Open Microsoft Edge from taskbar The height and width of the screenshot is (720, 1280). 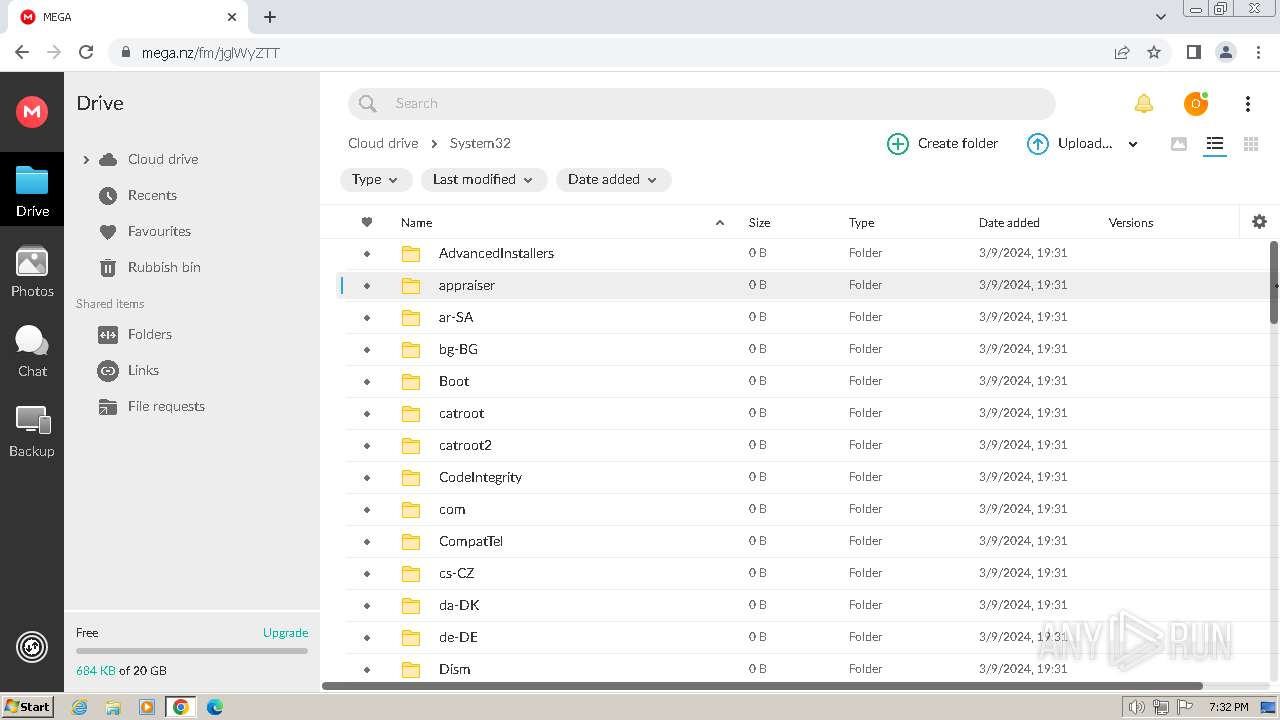coord(214,706)
